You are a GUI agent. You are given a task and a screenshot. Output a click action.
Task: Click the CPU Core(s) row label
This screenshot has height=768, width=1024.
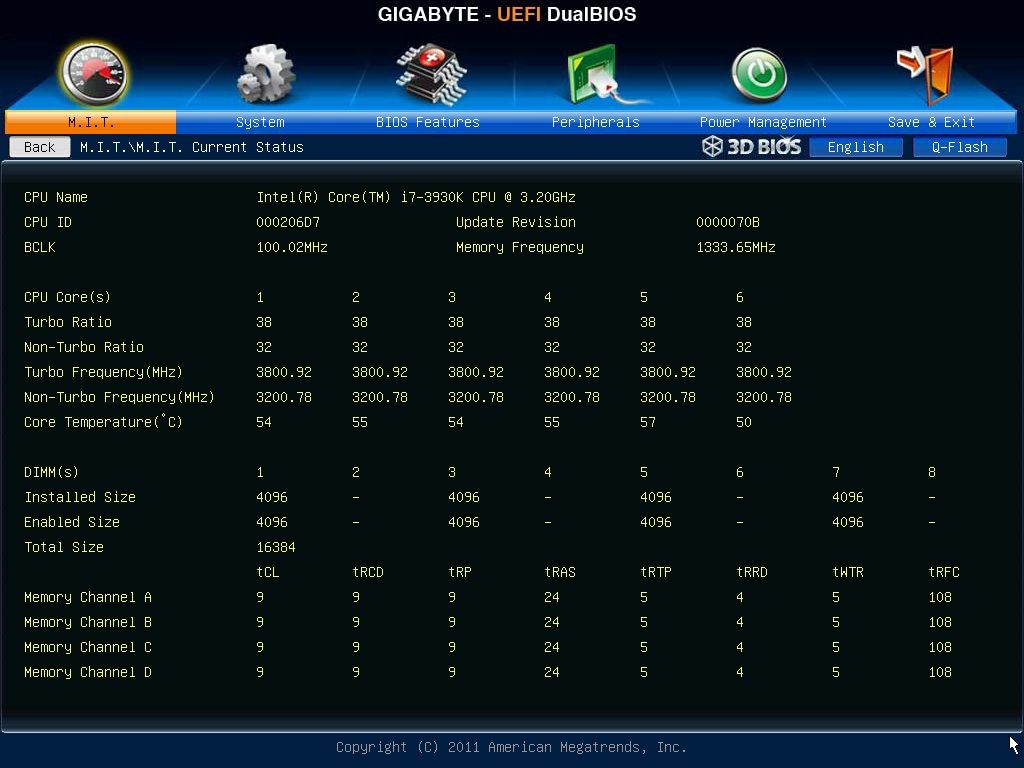coord(67,297)
